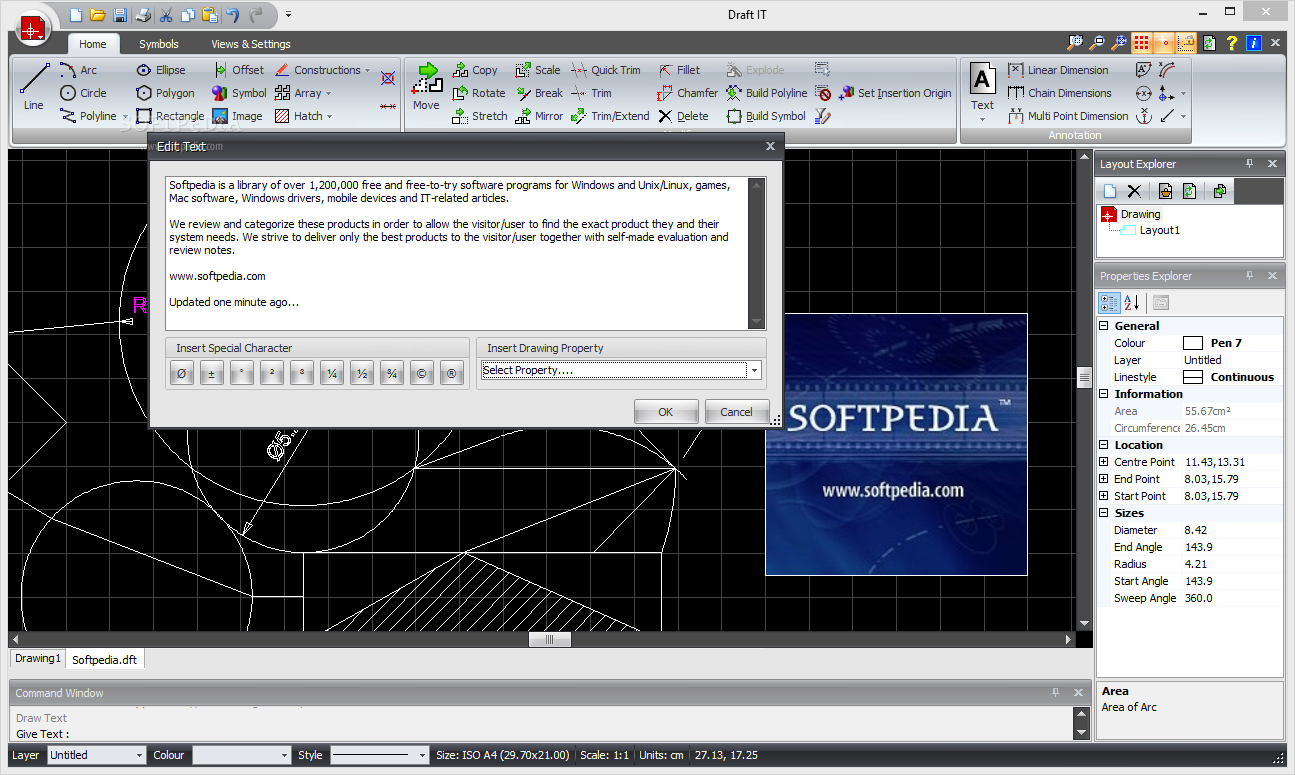Image resolution: width=1295 pixels, height=775 pixels.
Task: Click inside the Edit Text text area
Action: (x=457, y=254)
